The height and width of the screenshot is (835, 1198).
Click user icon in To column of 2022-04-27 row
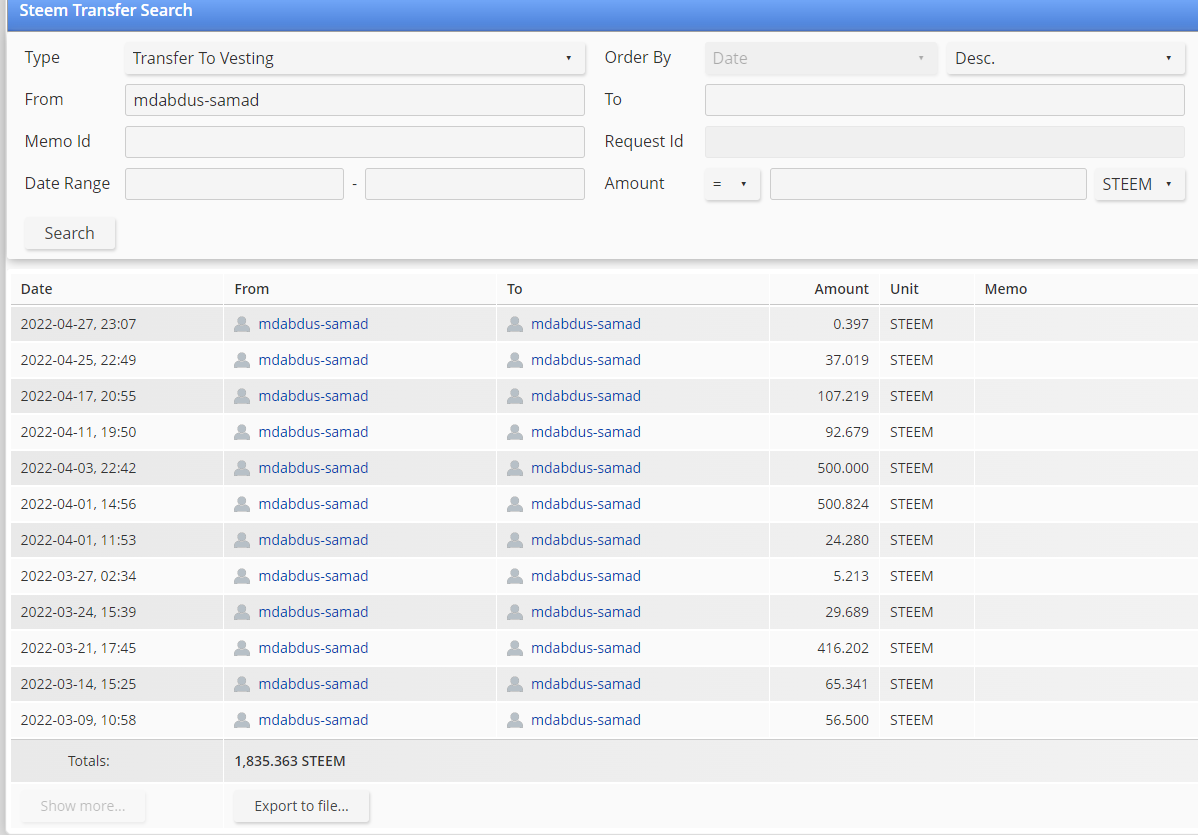(x=515, y=324)
